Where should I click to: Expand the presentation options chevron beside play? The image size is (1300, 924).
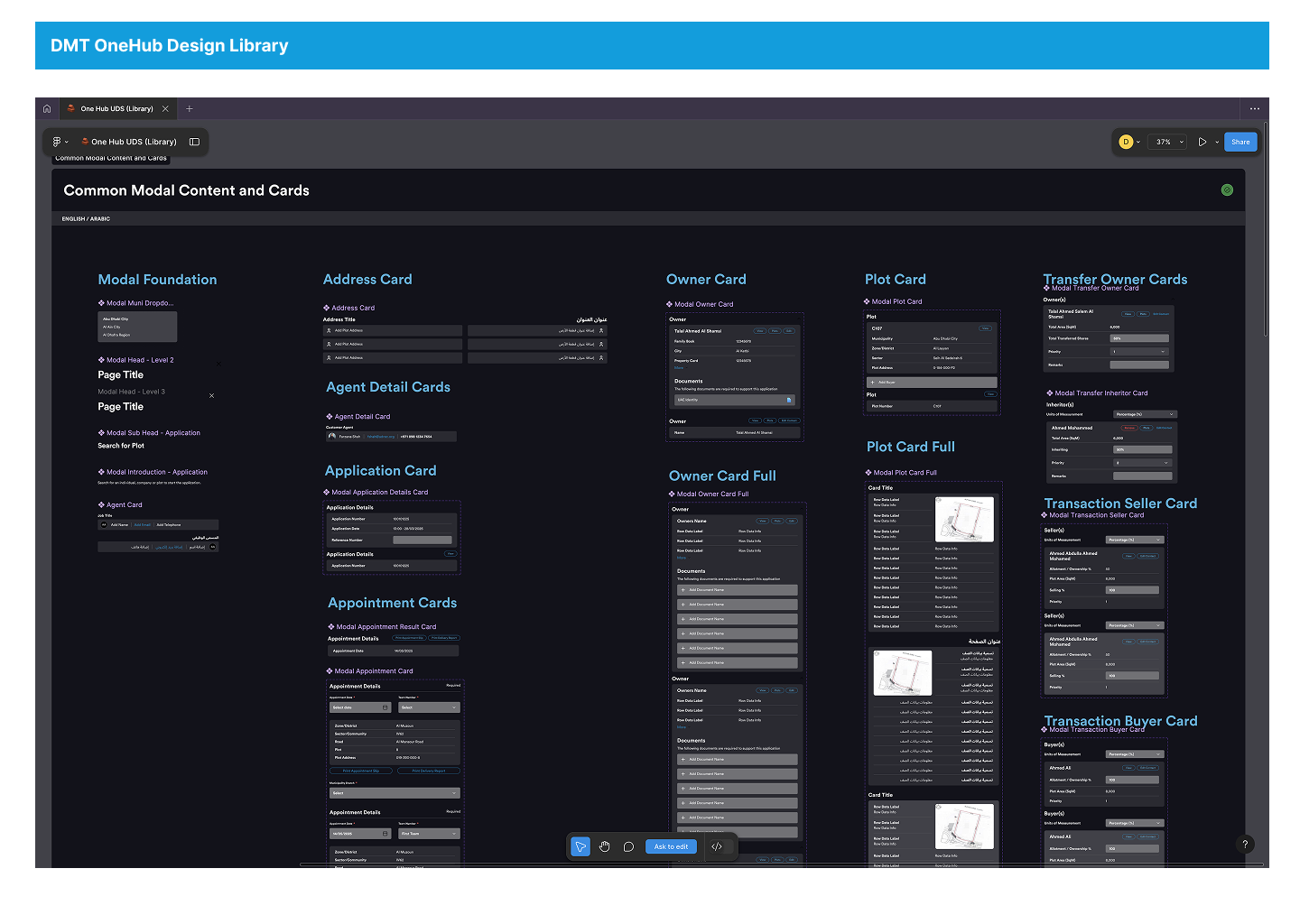pos(1217,142)
